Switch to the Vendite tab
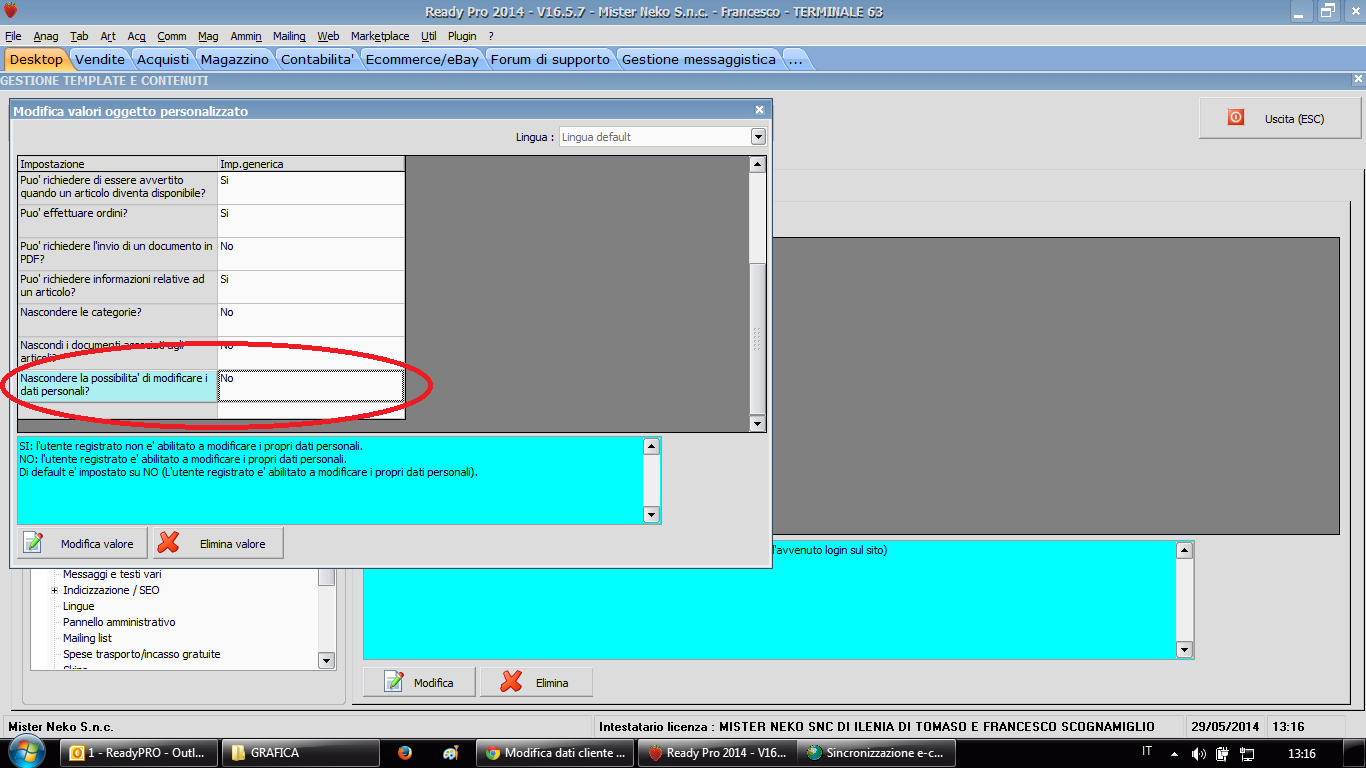1366x768 pixels. click(100, 59)
